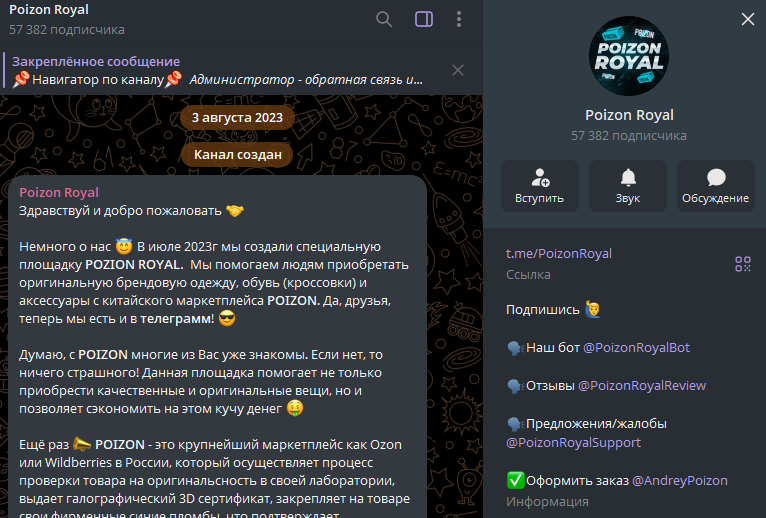766x518 pixels.
Task: Open the Poizon Royal channel avatar
Action: (629, 56)
